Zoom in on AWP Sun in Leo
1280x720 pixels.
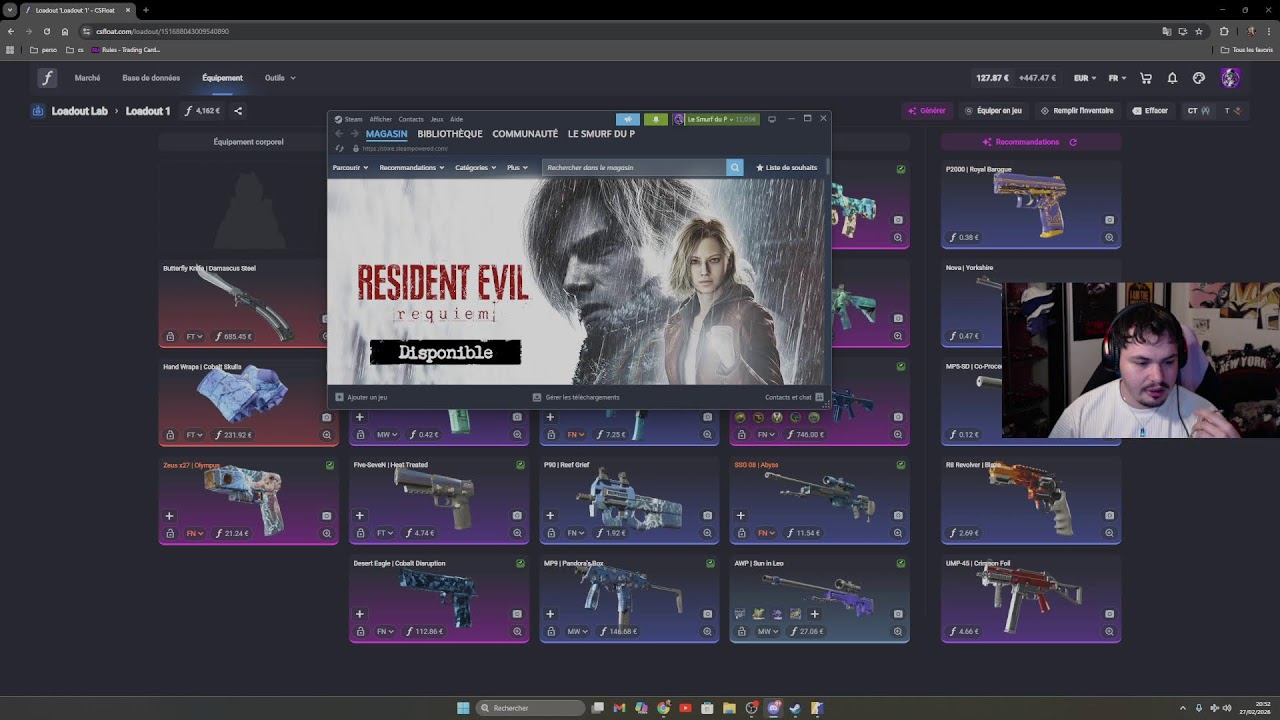[x=897, y=632]
